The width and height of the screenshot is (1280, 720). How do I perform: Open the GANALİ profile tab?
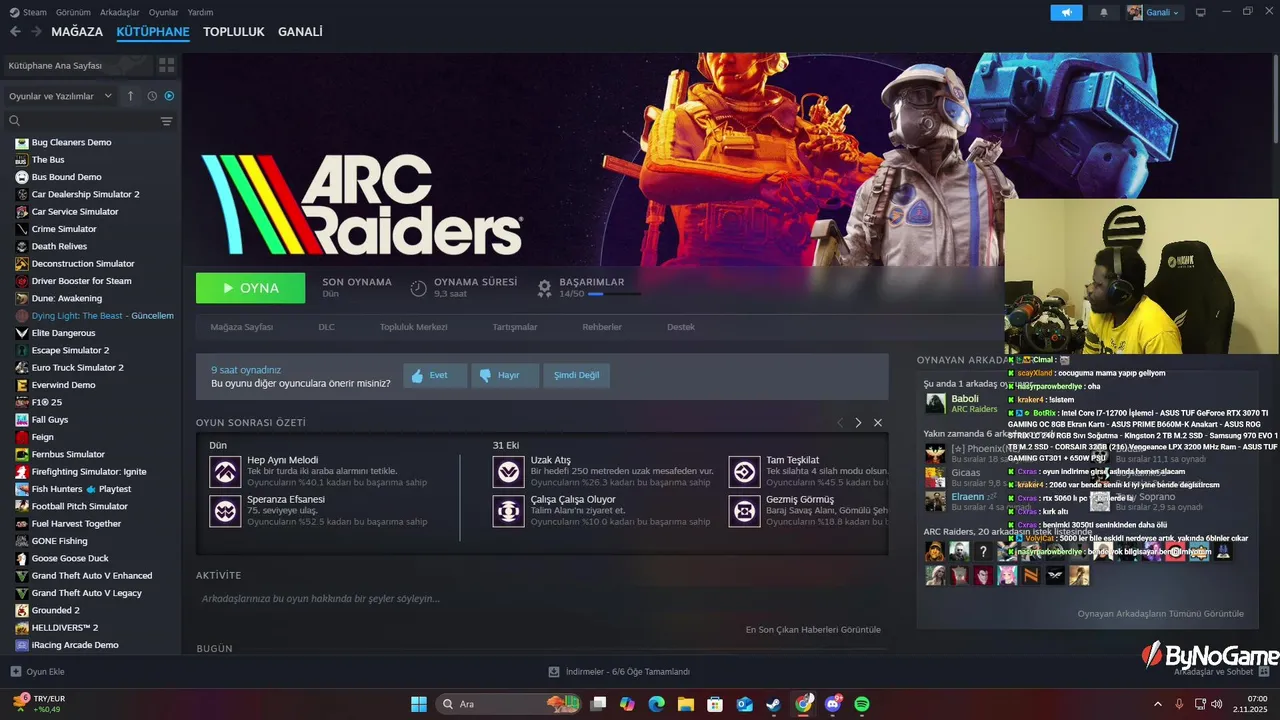(x=300, y=32)
